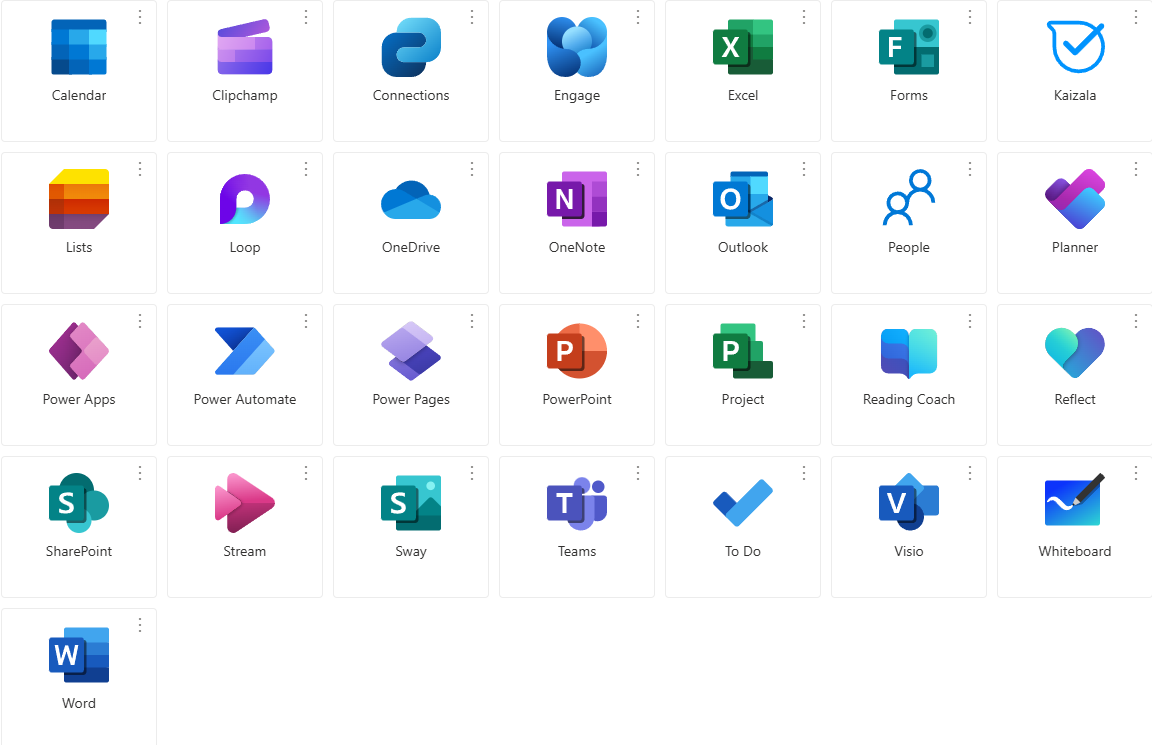This screenshot has height=745, width=1152.
Task: Open the Stream app icon
Action: click(245, 503)
